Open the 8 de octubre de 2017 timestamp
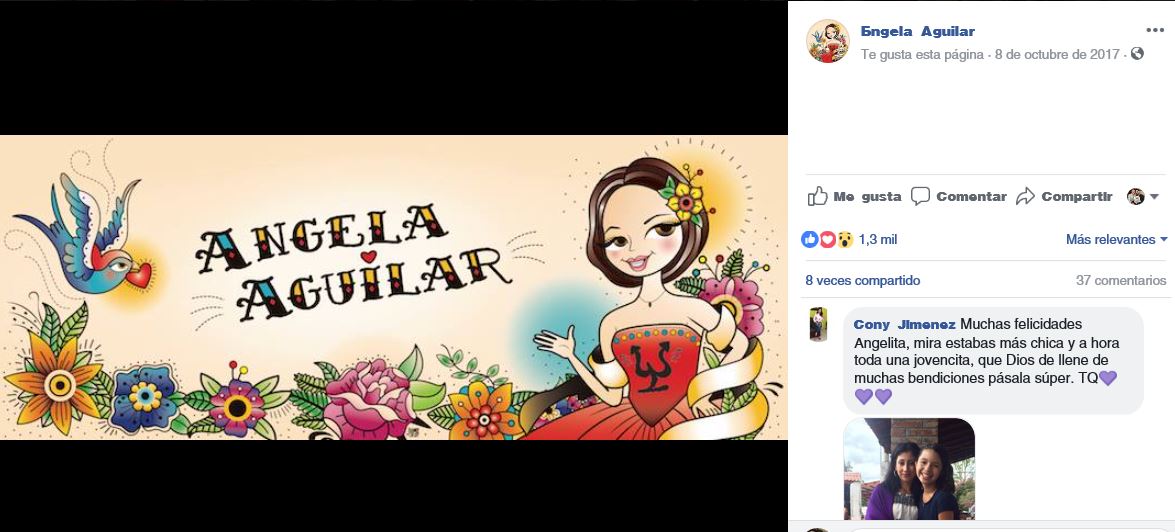Image resolution: width=1175 pixels, height=532 pixels. pos(1057,55)
